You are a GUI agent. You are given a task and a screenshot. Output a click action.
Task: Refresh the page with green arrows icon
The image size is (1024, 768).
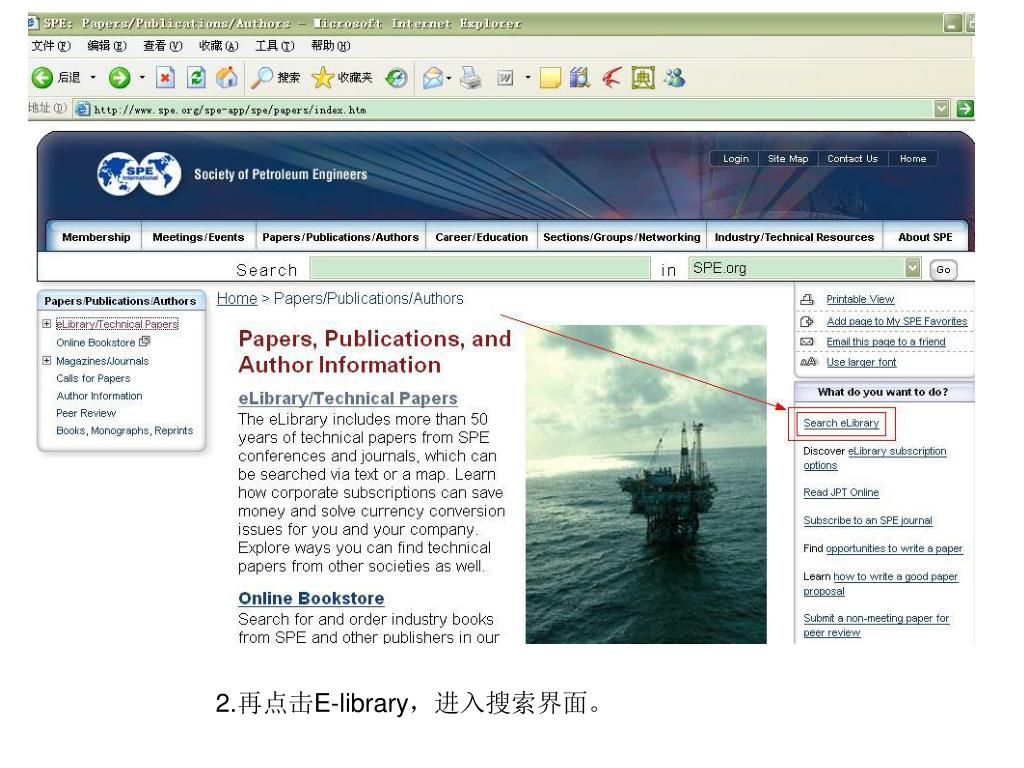pos(196,78)
